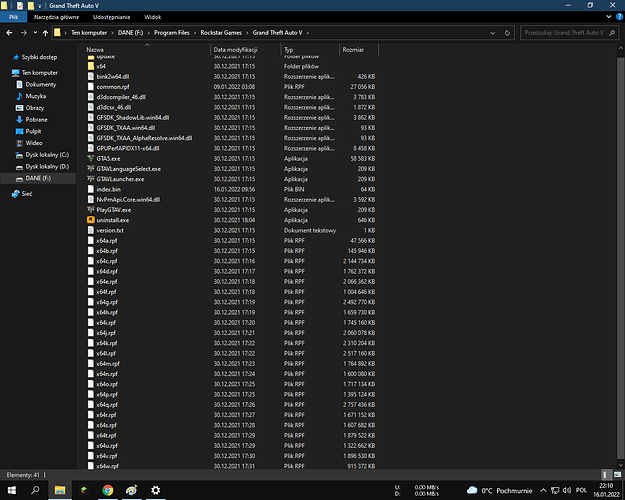Click the search box for Grand Theft Auto V
Viewport: 625px width, 500px height.
tap(568, 33)
